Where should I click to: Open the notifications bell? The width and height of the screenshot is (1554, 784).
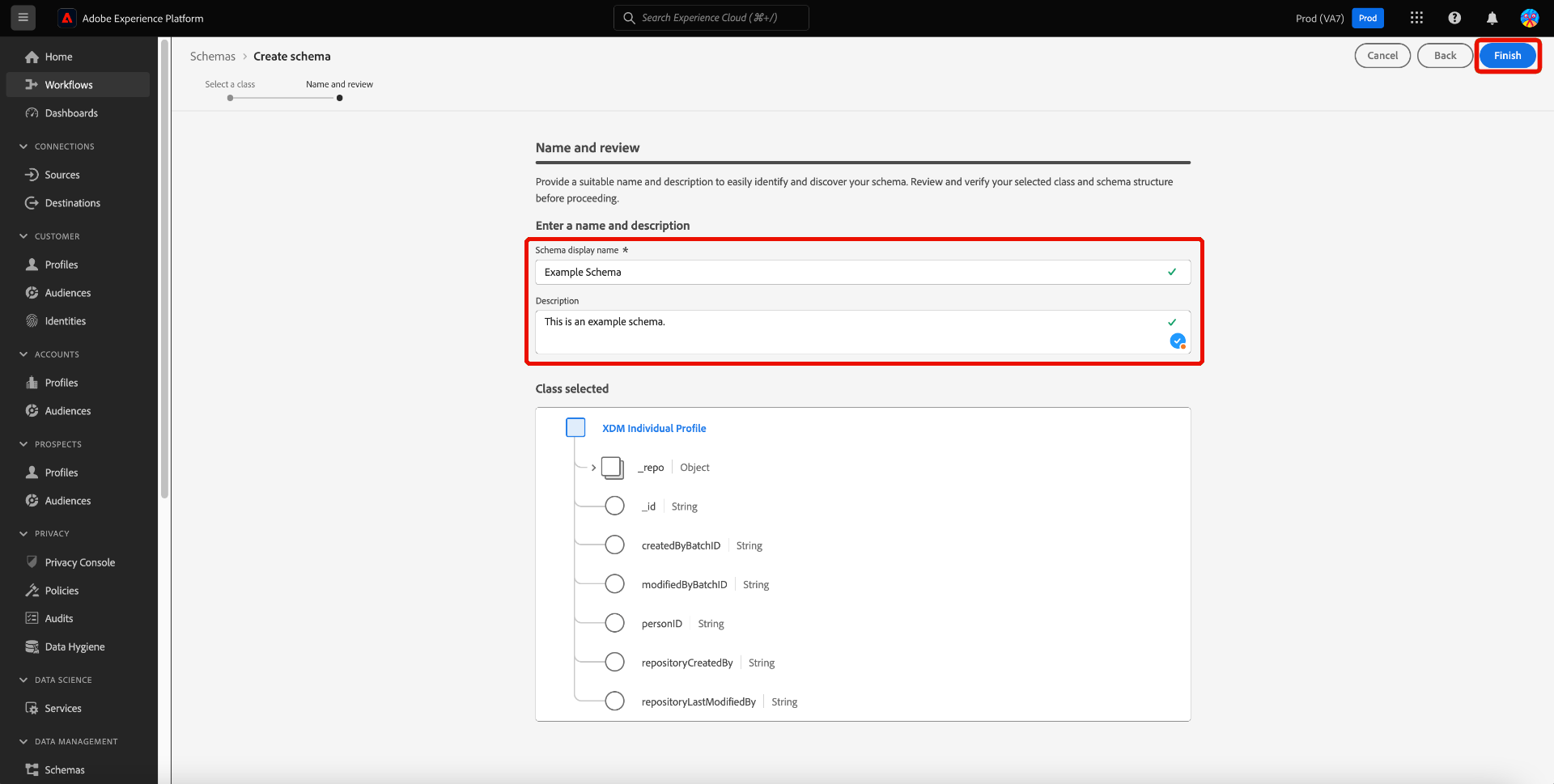point(1492,18)
